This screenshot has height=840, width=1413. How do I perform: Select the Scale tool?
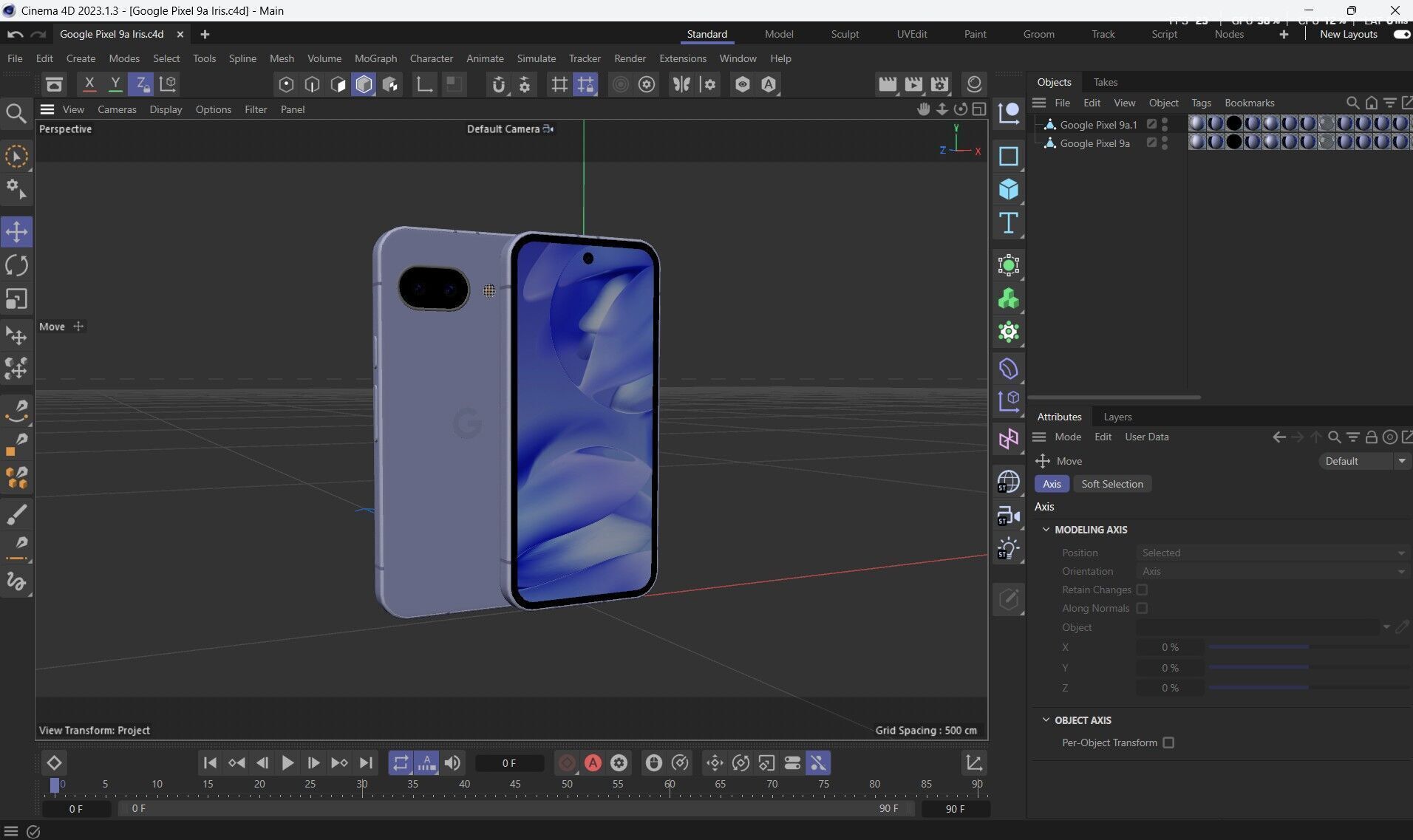[x=16, y=298]
